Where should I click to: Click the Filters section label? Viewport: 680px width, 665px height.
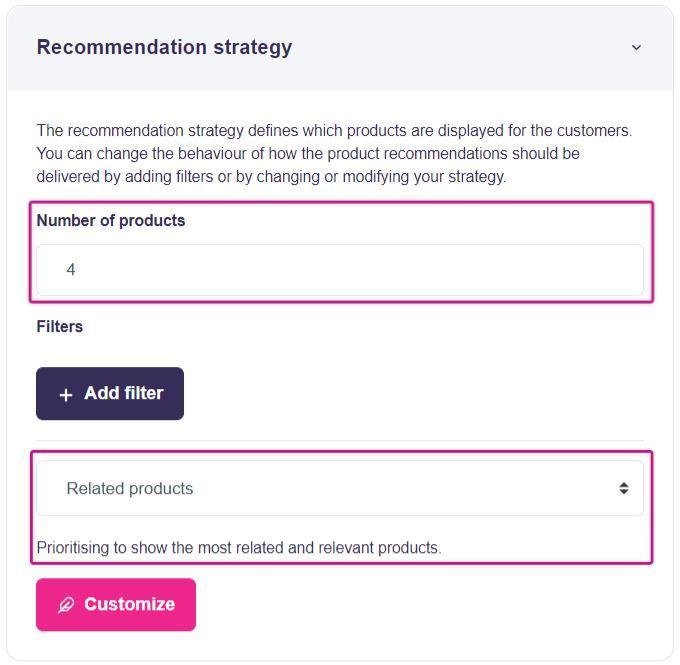coord(60,327)
